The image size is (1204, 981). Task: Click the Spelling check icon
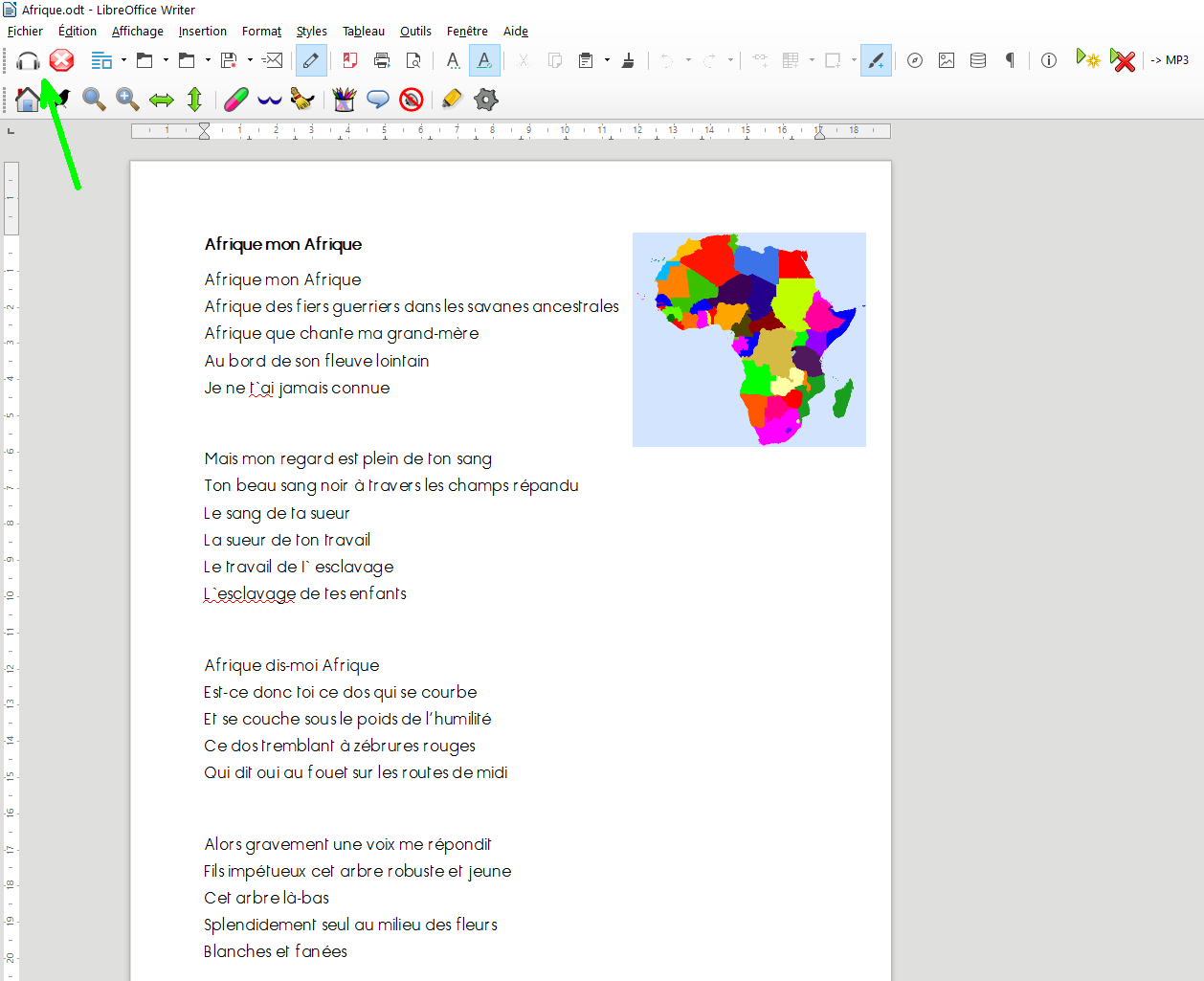click(x=453, y=60)
